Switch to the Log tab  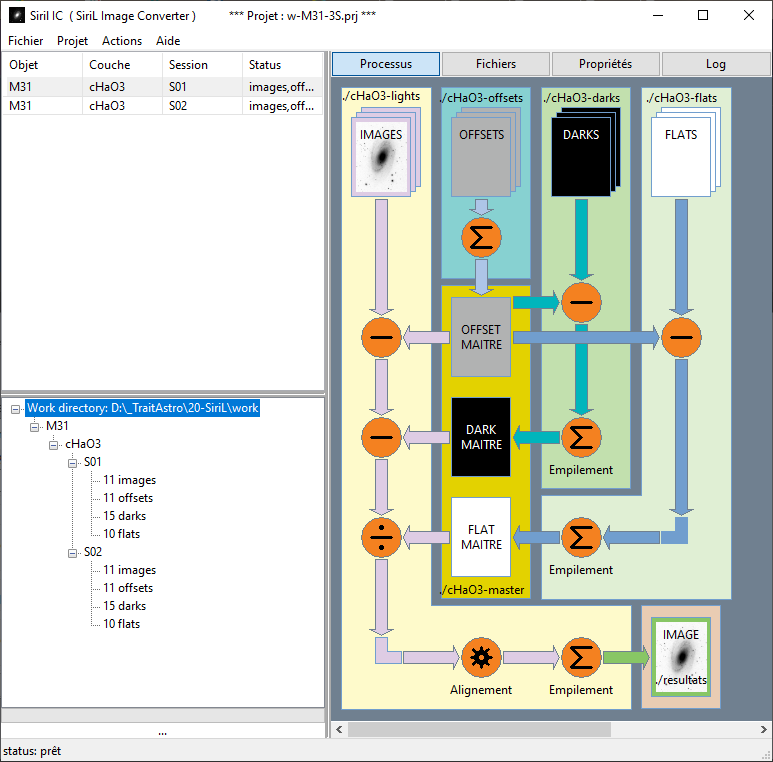click(715, 64)
